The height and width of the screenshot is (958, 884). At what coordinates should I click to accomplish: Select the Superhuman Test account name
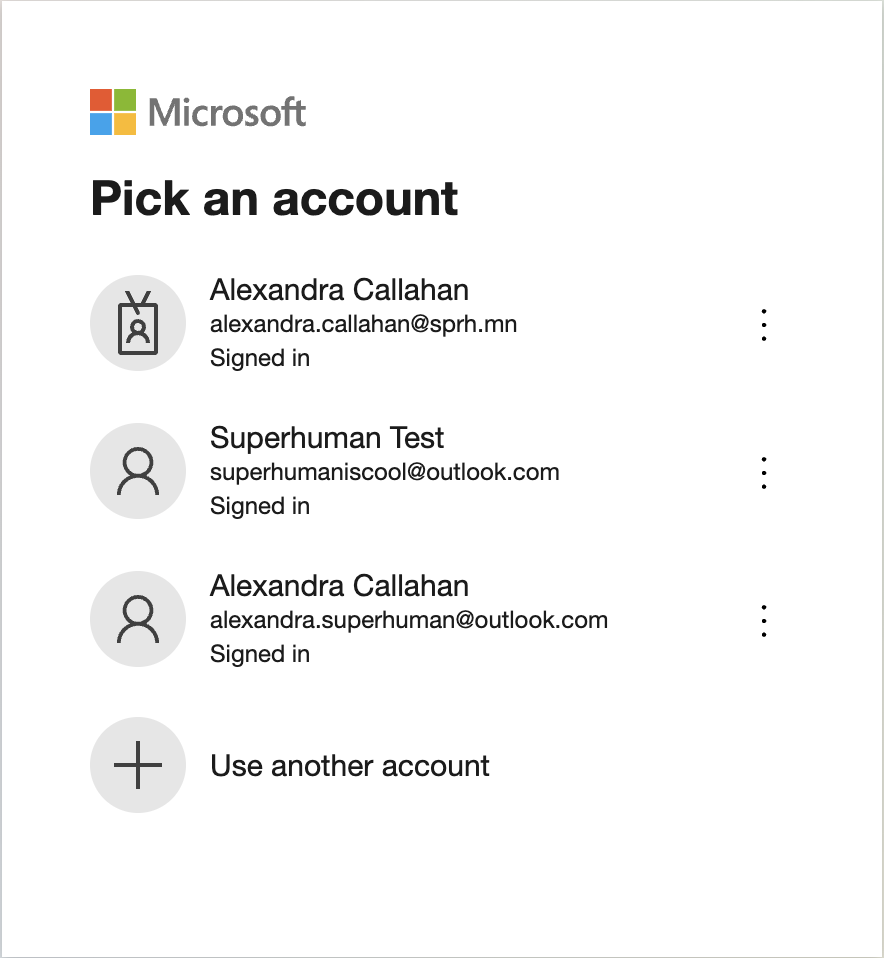coord(327,438)
